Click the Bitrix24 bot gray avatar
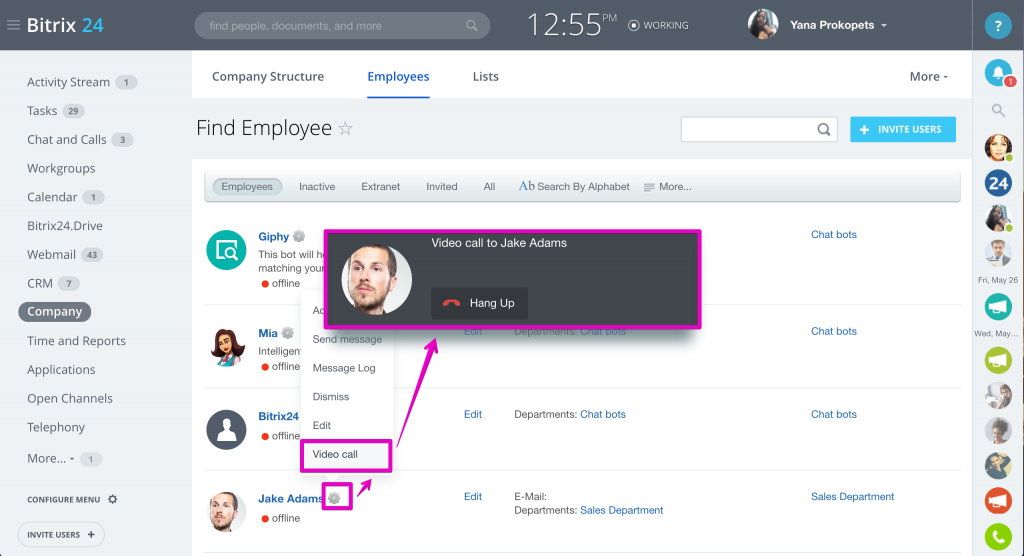The image size is (1024, 556). click(226, 429)
